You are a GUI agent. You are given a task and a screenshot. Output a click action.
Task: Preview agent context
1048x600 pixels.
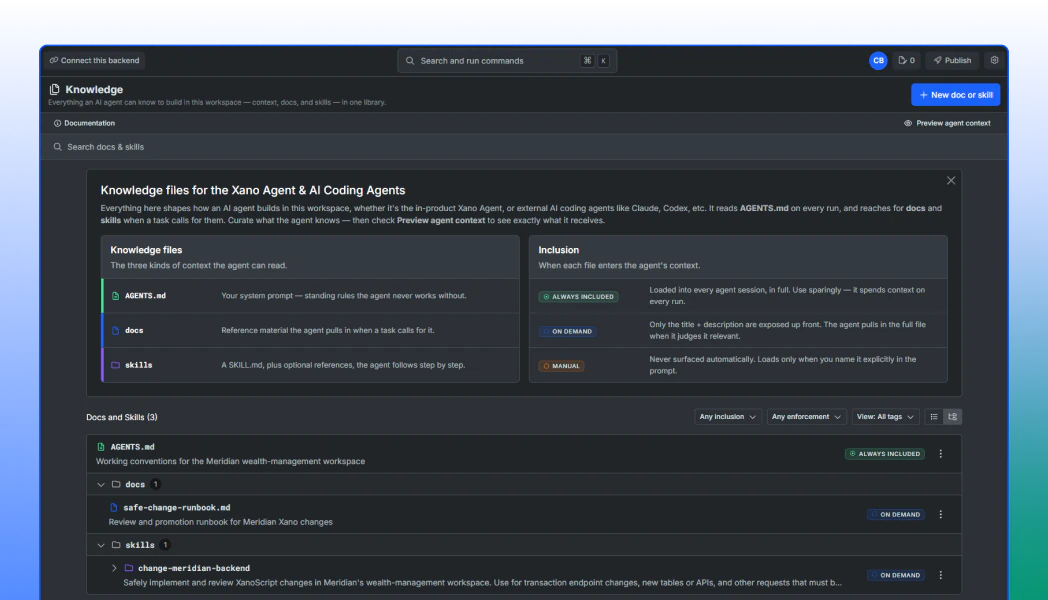(947, 123)
